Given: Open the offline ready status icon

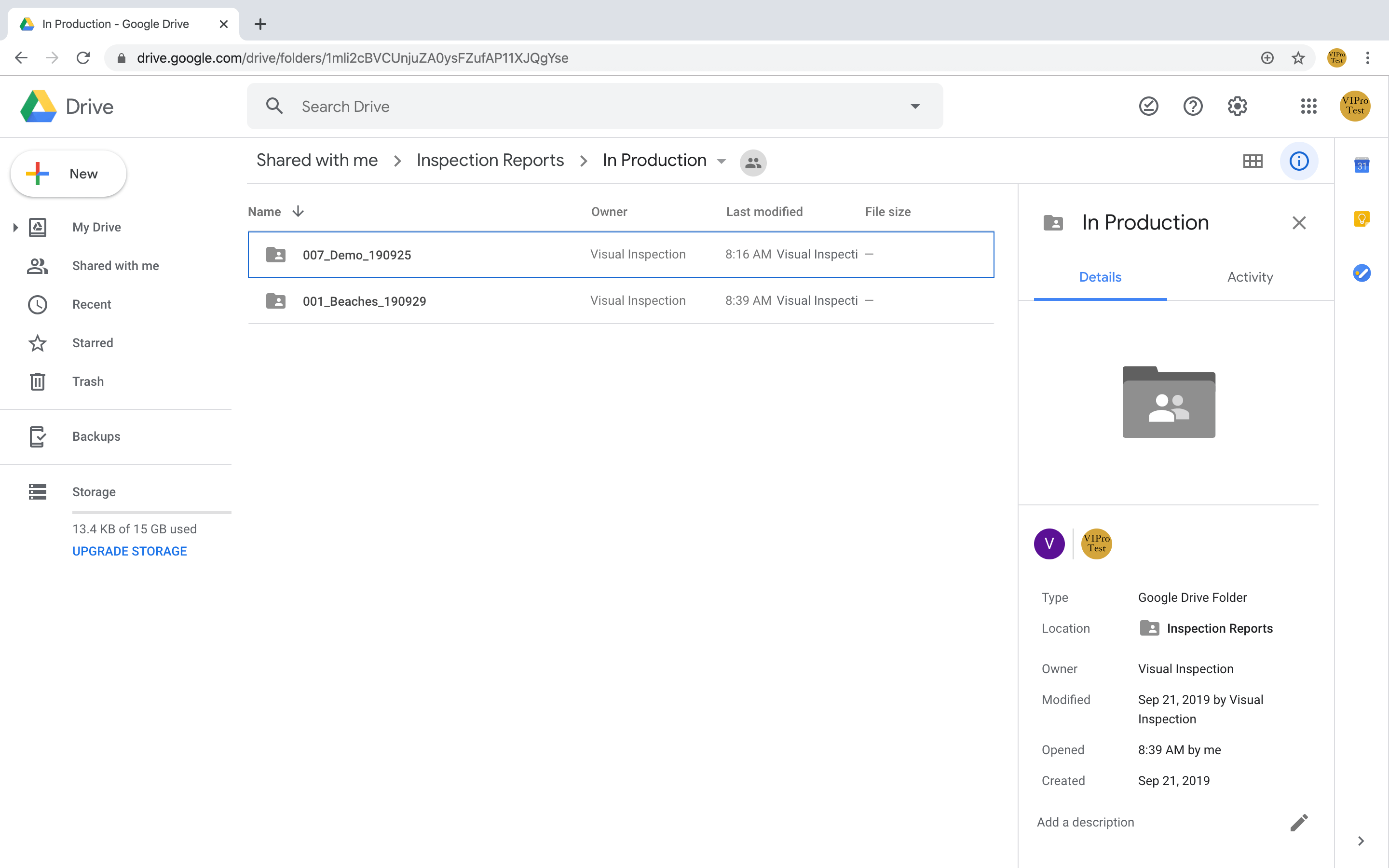Looking at the screenshot, I should pyautogui.click(x=1148, y=106).
